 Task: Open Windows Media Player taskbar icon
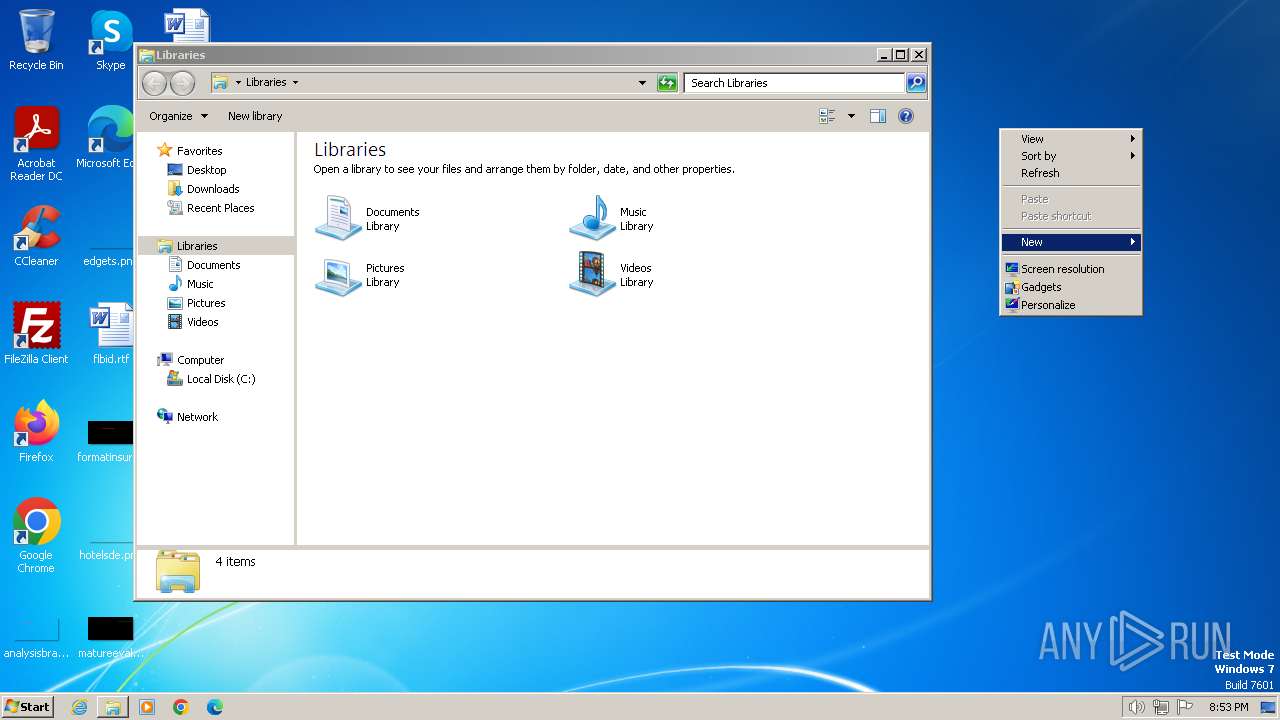point(147,707)
